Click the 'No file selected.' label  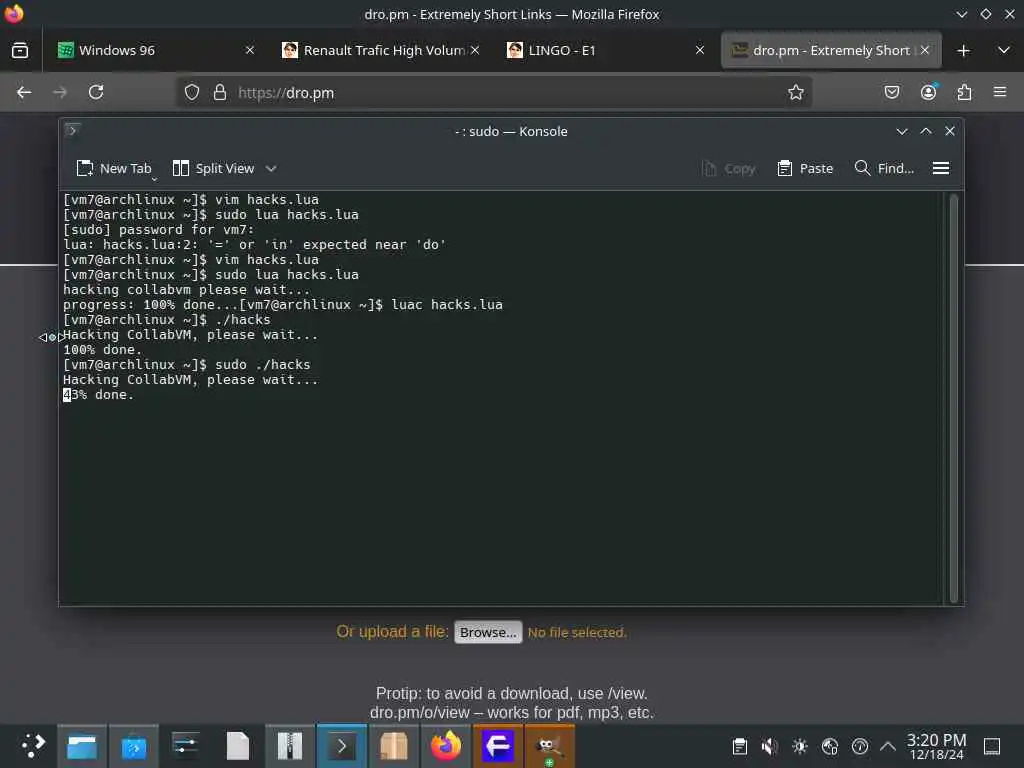pos(577,632)
